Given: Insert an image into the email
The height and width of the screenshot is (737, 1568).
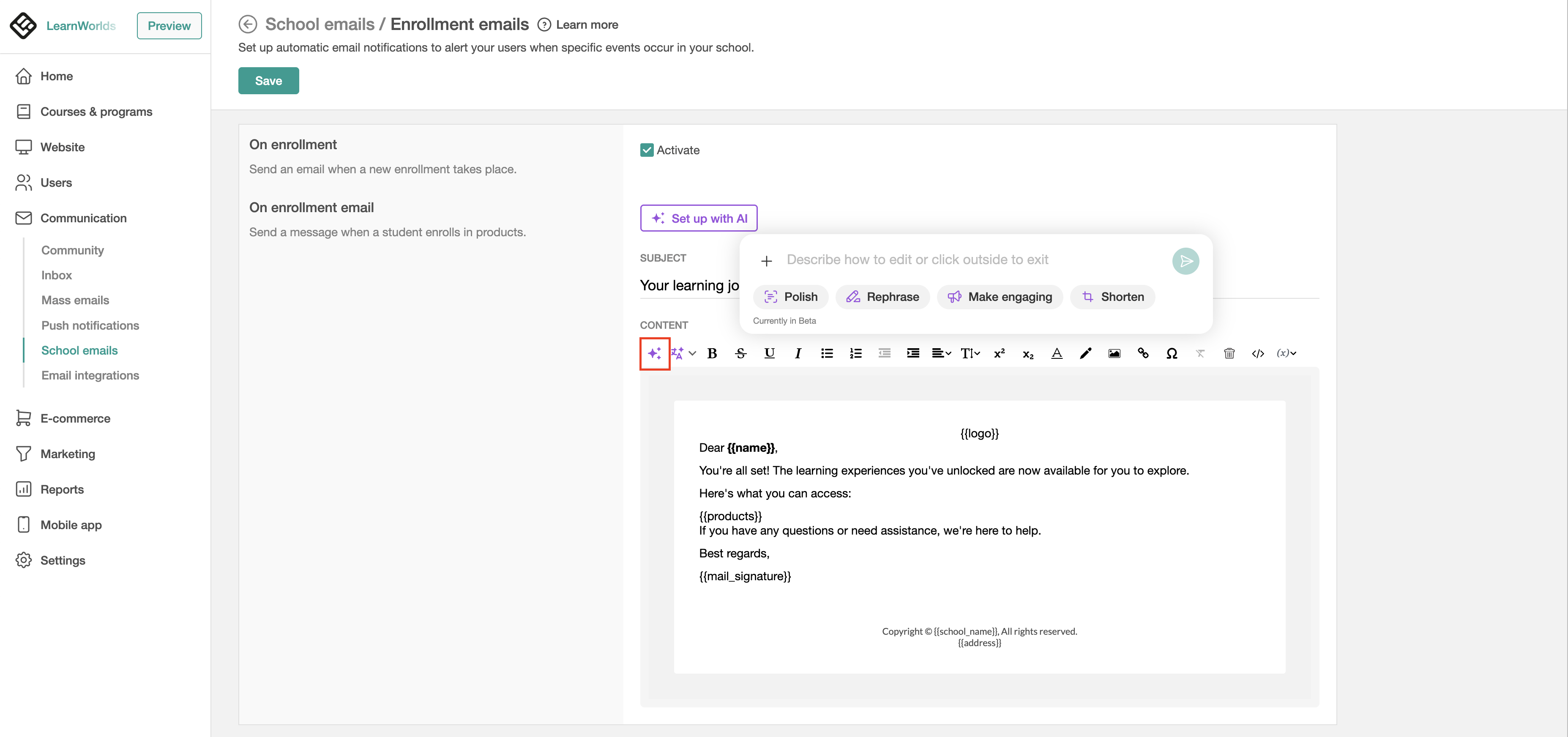Looking at the screenshot, I should tap(1114, 354).
